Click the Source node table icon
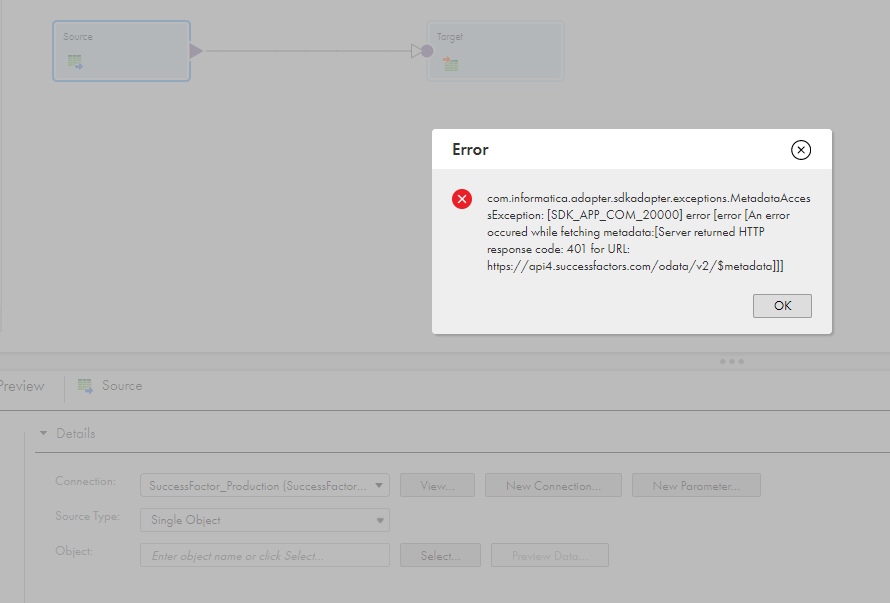890x603 pixels. (75, 62)
